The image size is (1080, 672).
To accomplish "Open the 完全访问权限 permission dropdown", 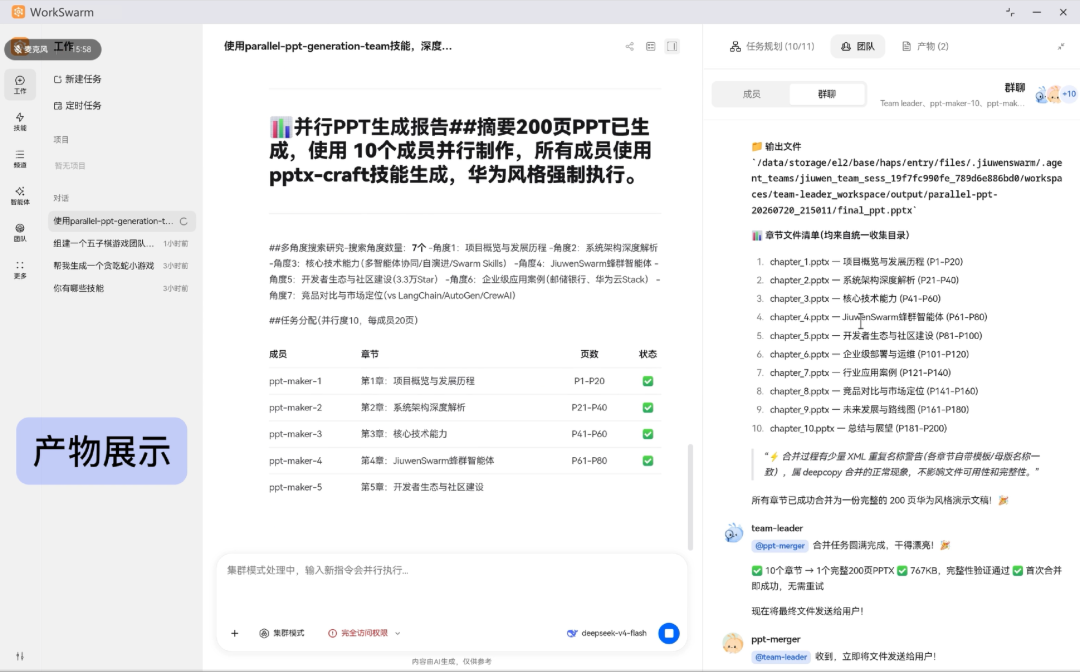I will [364, 633].
